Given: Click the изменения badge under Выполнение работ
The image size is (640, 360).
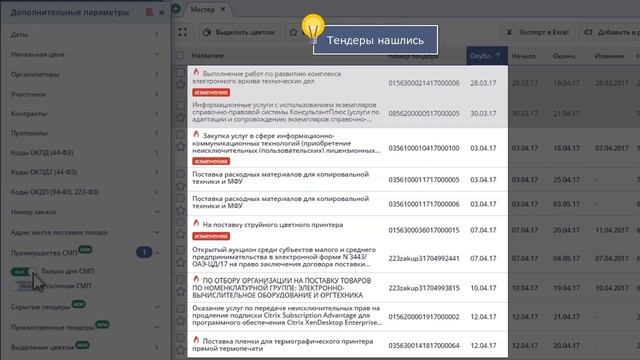Looking at the screenshot, I should coord(211,93).
